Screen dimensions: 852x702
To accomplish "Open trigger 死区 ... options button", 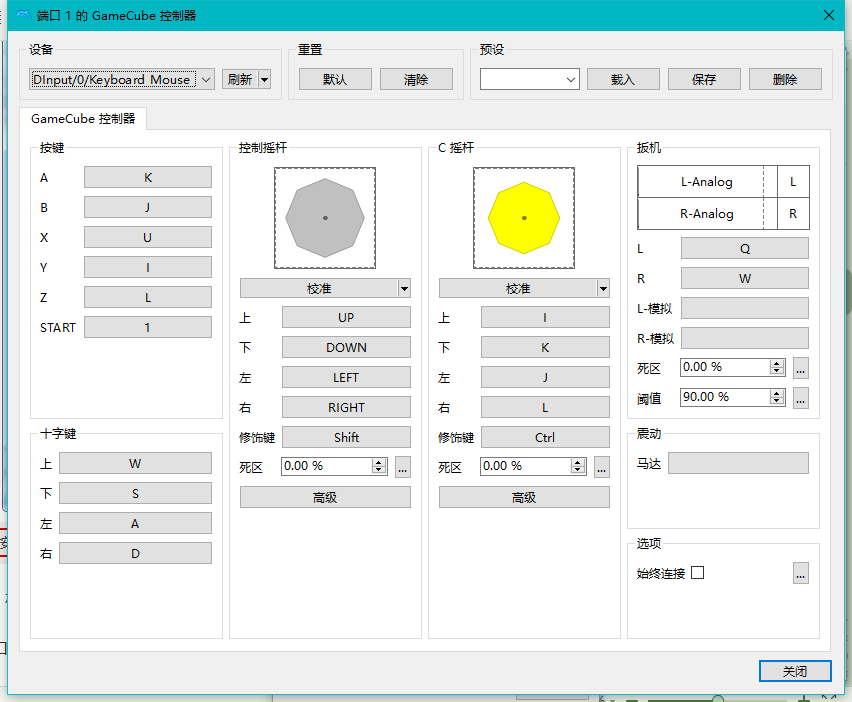I will click(x=800, y=368).
